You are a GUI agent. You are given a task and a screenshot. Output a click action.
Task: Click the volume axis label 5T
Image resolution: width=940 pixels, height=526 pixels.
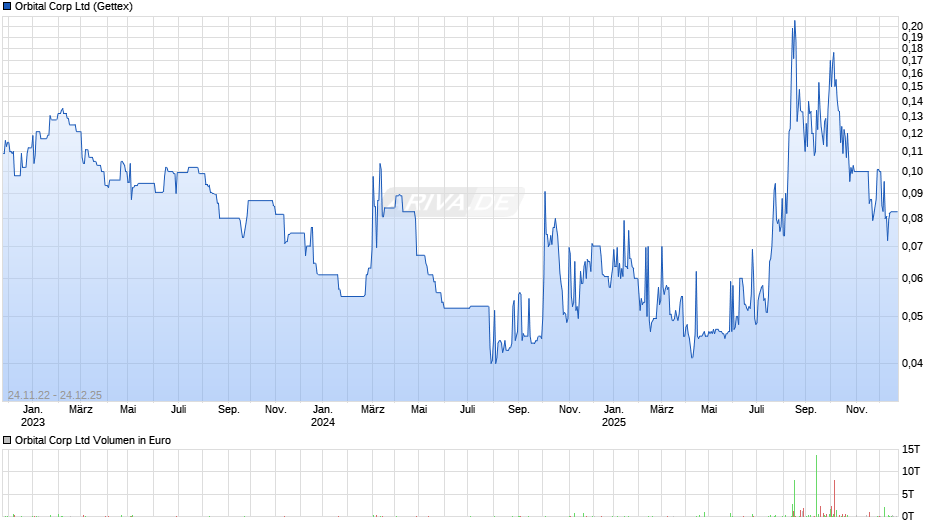coord(908,494)
